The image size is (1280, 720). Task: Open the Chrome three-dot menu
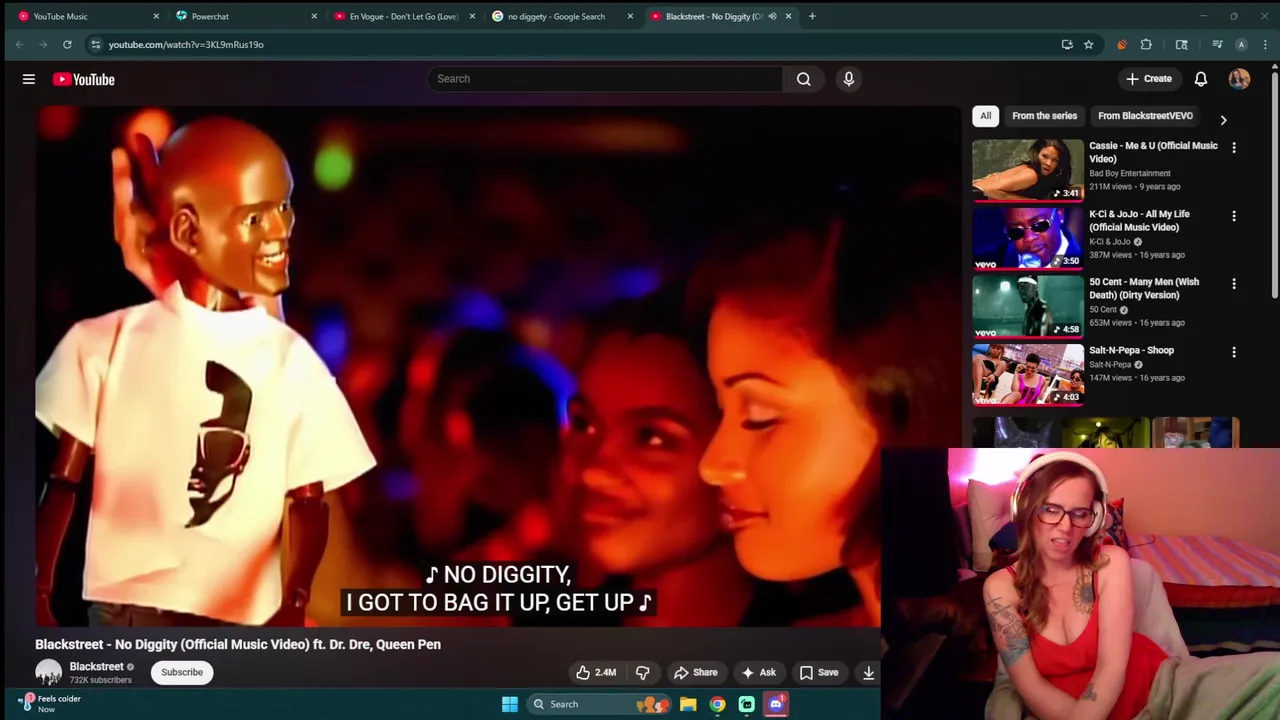1265,45
